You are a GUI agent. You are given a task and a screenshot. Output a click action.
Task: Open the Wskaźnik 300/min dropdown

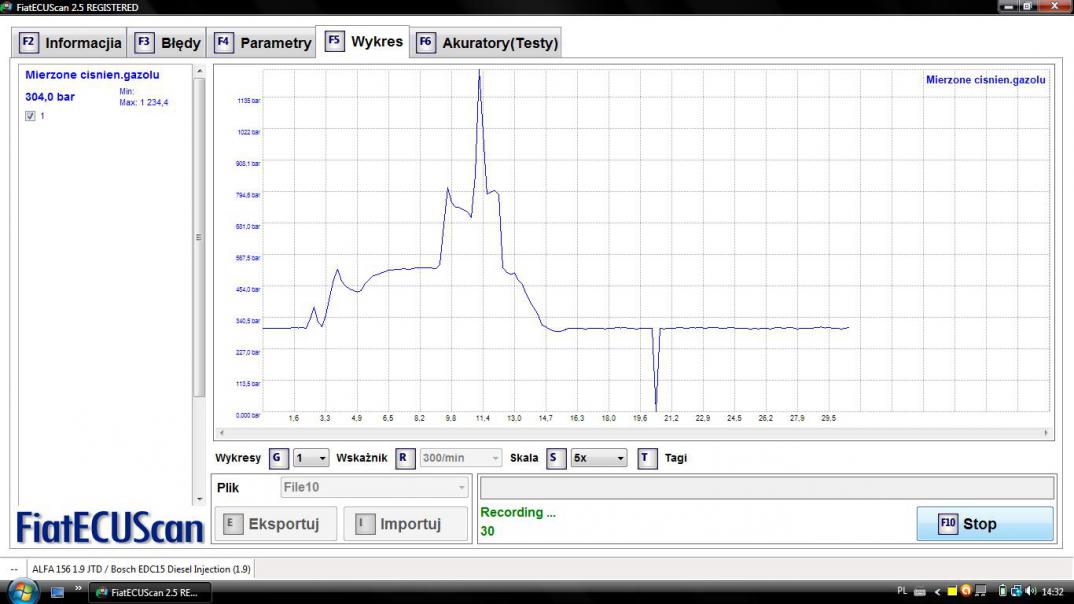tap(460, 458)
